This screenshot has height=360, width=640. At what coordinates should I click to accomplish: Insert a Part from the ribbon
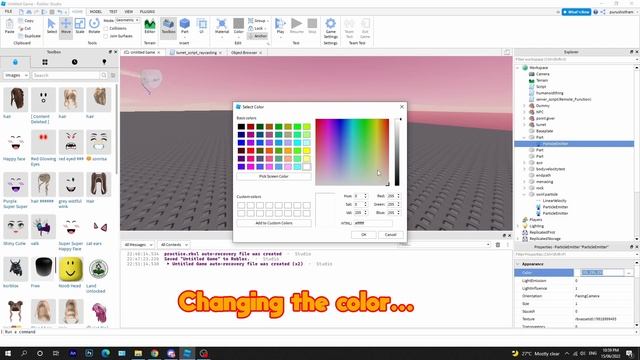tap(185, 27)
